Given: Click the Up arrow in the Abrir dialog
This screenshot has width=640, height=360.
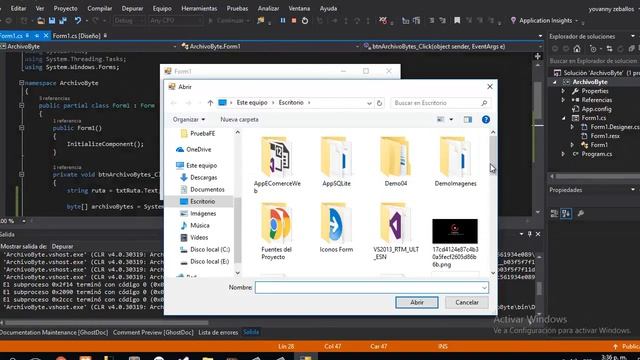Looking at the screenshot, I should (210, 103).
